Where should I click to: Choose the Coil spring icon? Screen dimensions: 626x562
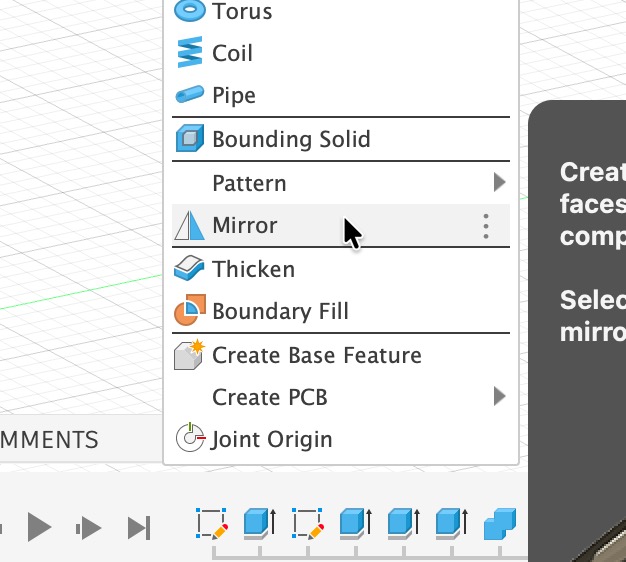189,53
